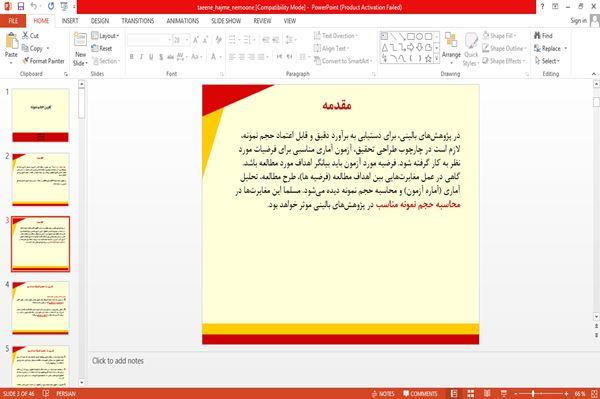Image resolution: width=600 pixels, height=399 pixels.
Task: Start Slide Show from the status bar icon
Action: click(504, 394)
